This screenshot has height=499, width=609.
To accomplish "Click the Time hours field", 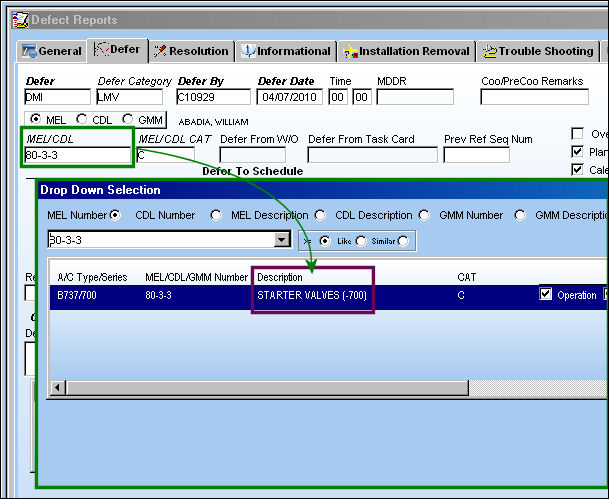I will click(338, 97).
